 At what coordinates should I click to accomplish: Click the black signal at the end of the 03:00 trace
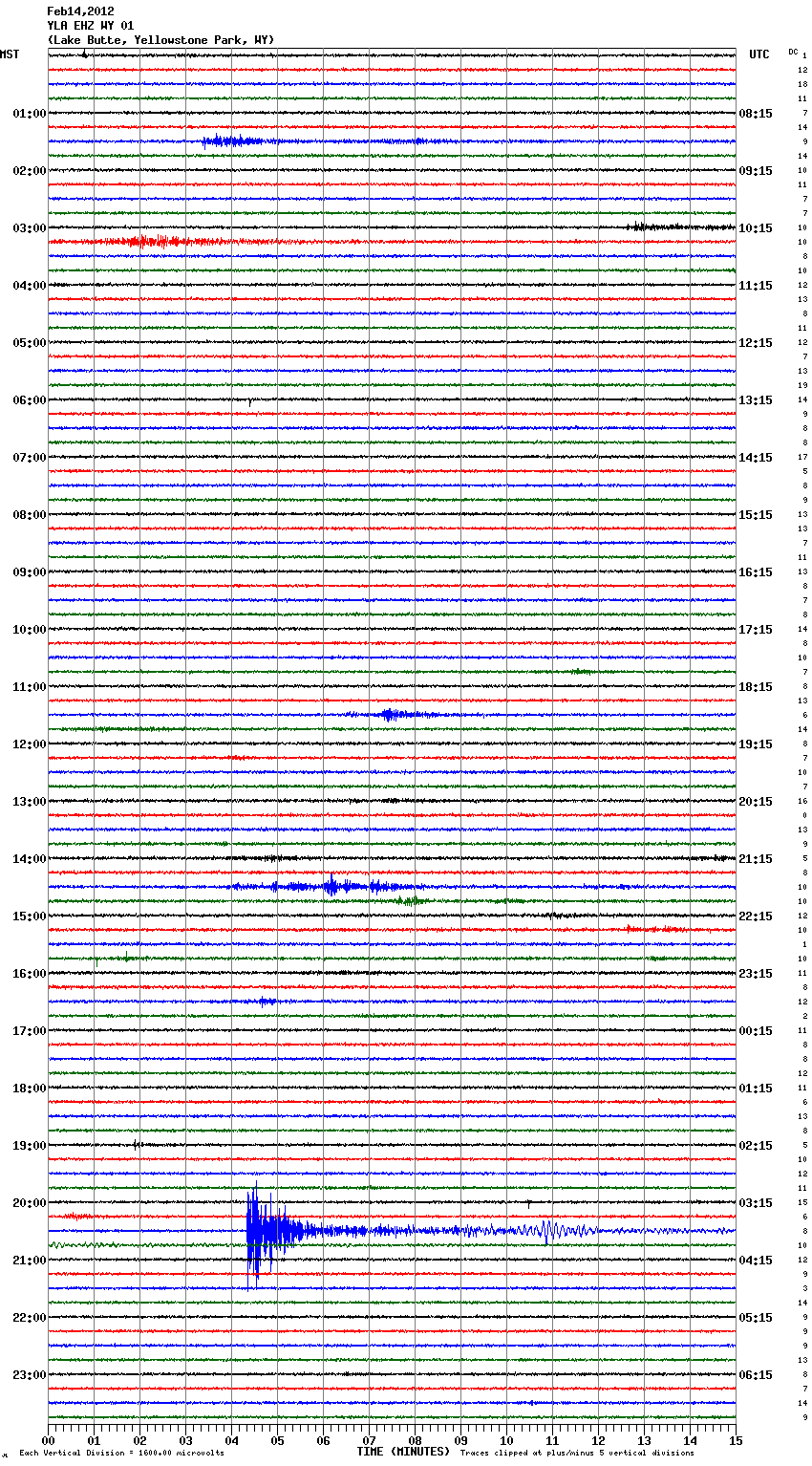click(x=680, y=227)
